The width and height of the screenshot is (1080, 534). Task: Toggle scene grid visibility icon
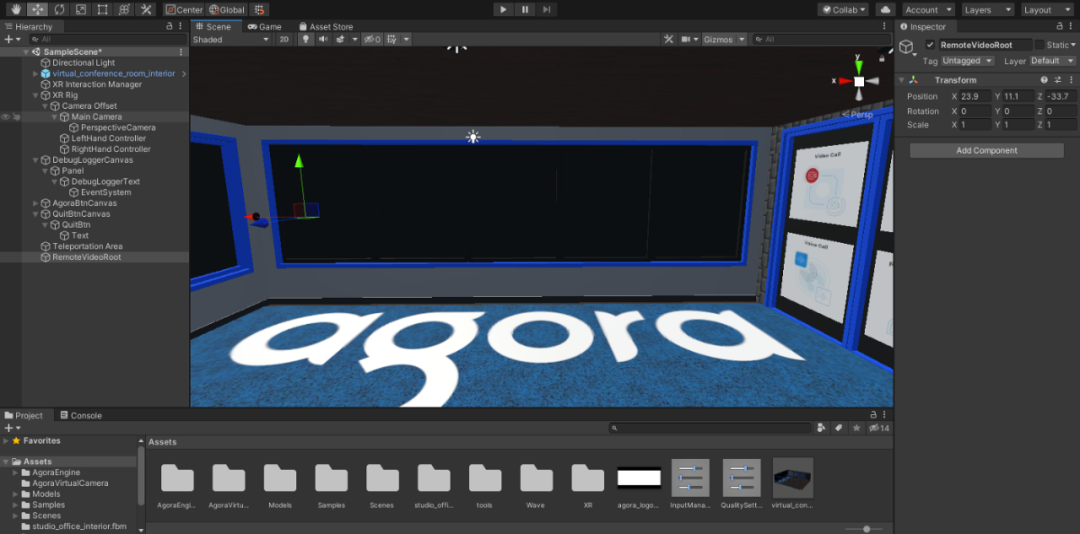point(391,39)
